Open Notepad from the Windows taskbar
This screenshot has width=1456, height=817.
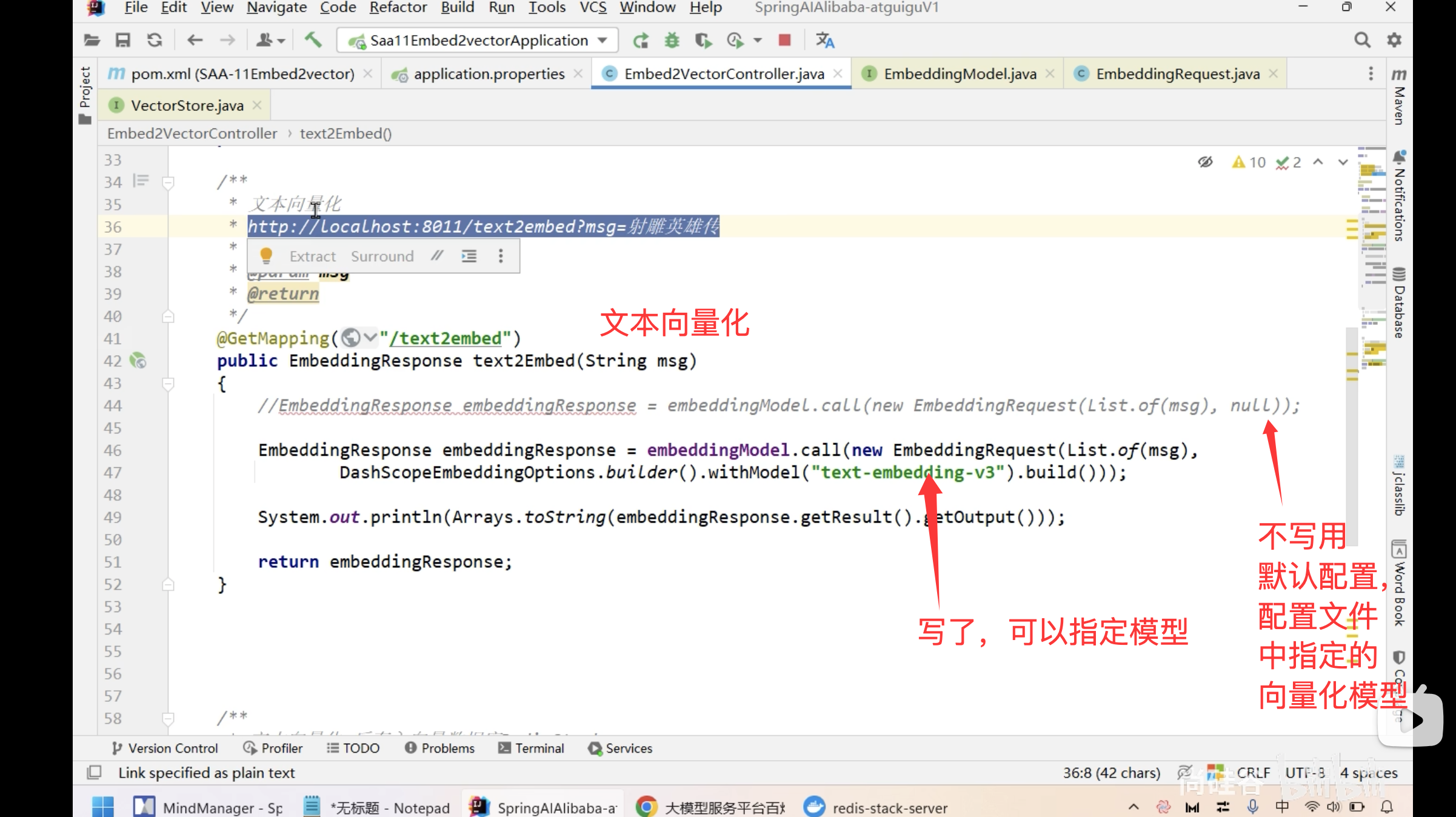tap(377, 807)
